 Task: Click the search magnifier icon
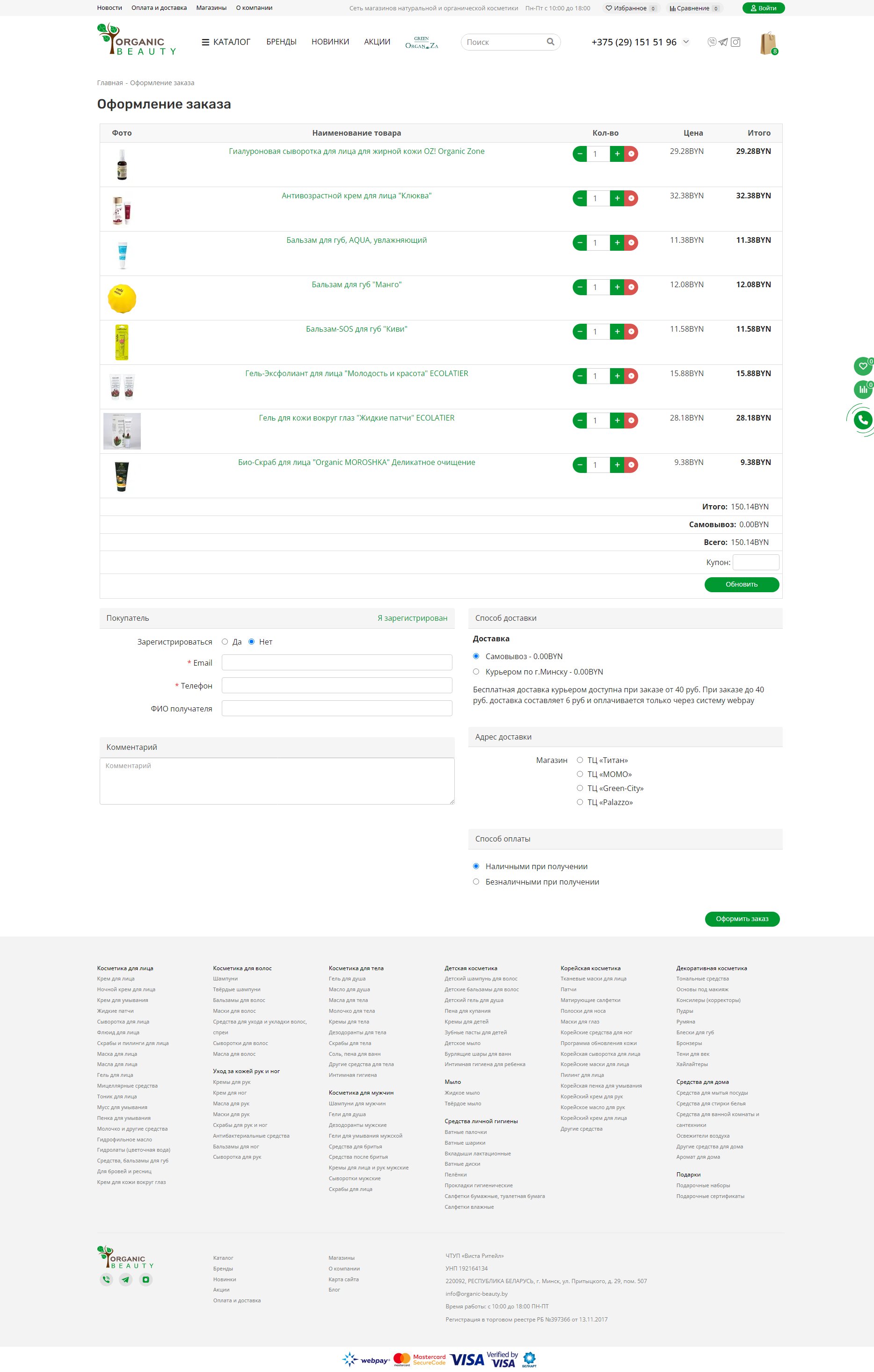click(550, 42)
